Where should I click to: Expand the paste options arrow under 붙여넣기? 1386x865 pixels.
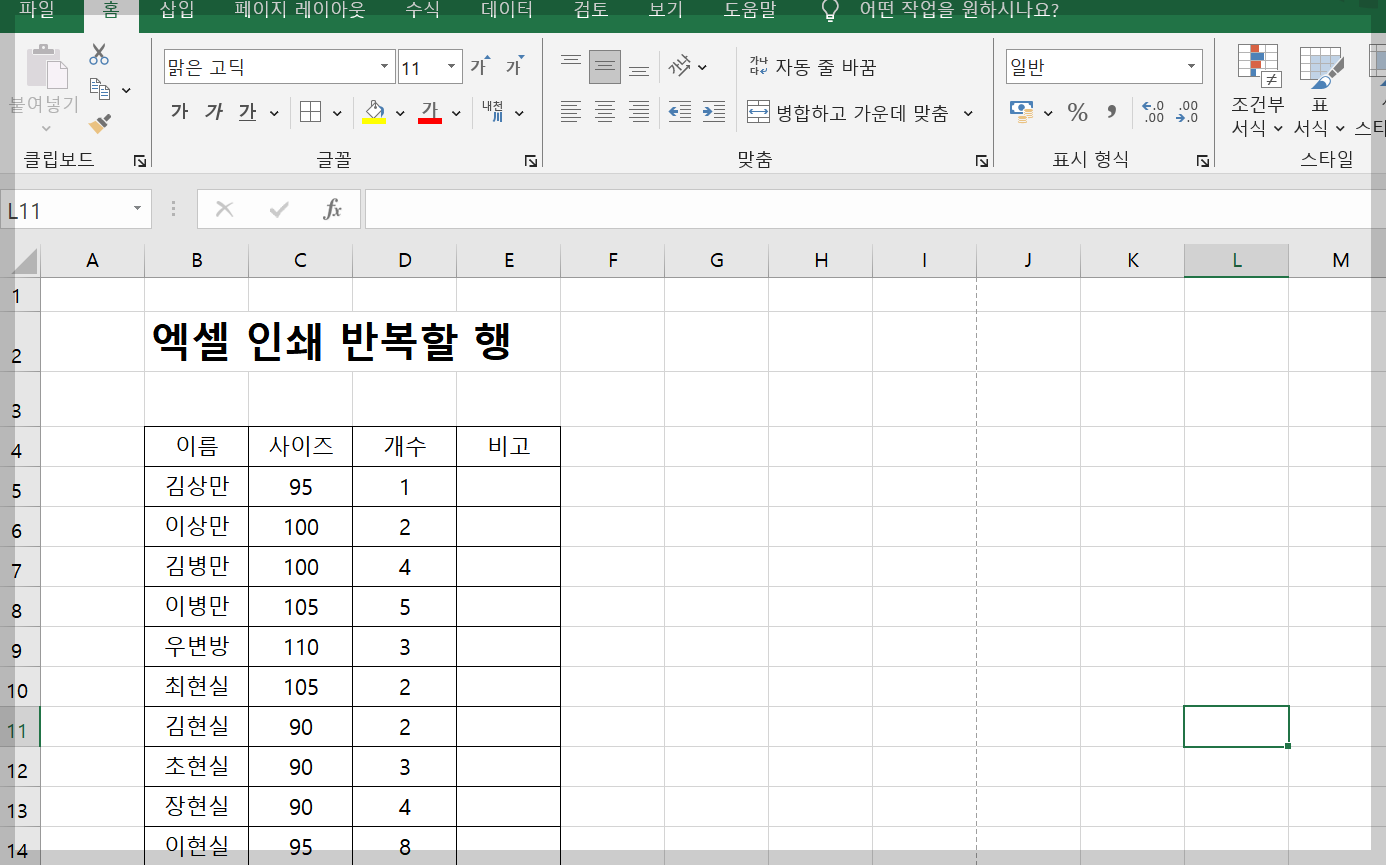(x=46, y=128)
